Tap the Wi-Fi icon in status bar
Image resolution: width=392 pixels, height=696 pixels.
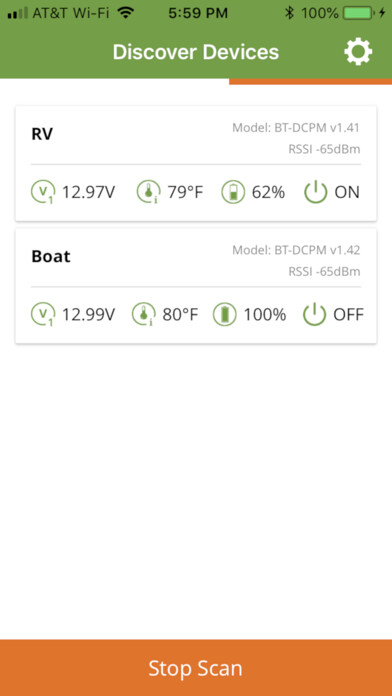click(126, 13)
